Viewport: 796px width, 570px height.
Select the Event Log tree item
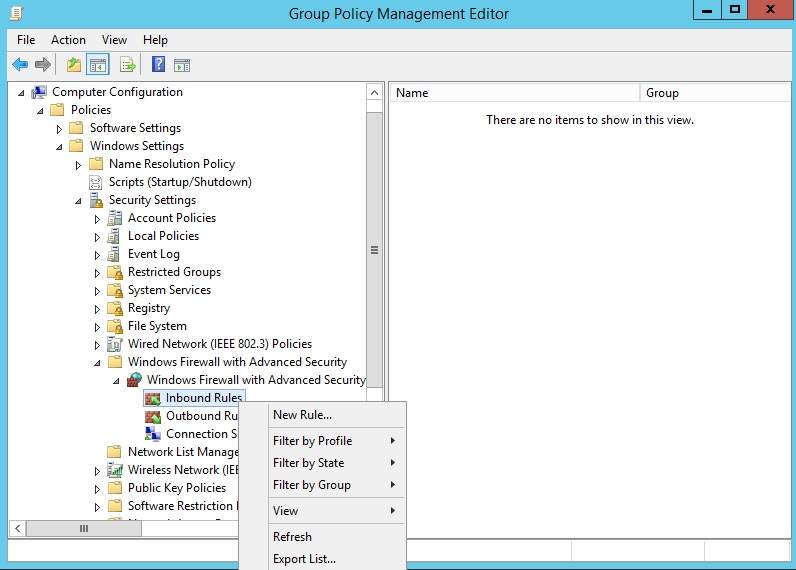(153, 254)
